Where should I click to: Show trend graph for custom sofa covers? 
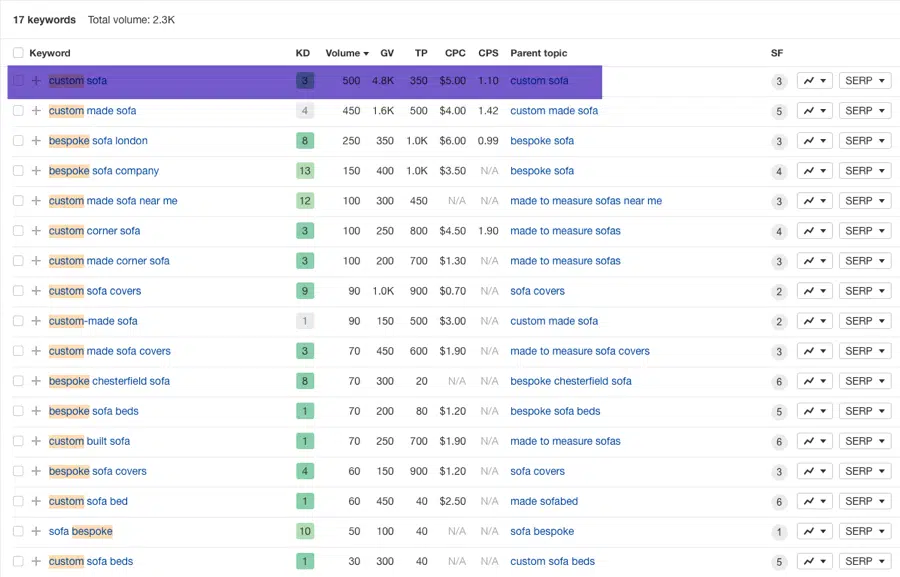[814, 291]
